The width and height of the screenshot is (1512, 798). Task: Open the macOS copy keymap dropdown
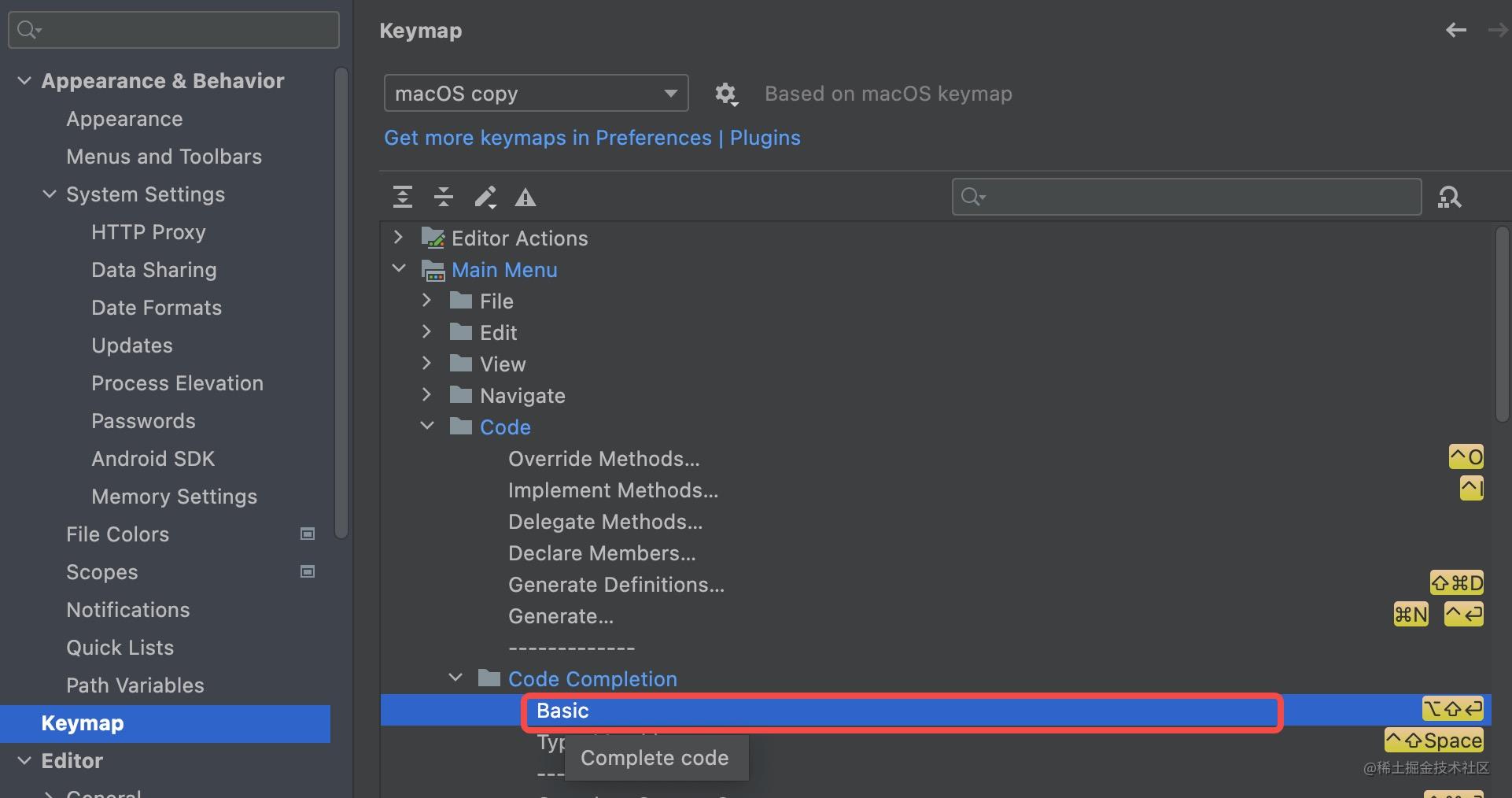click(537, 94)
